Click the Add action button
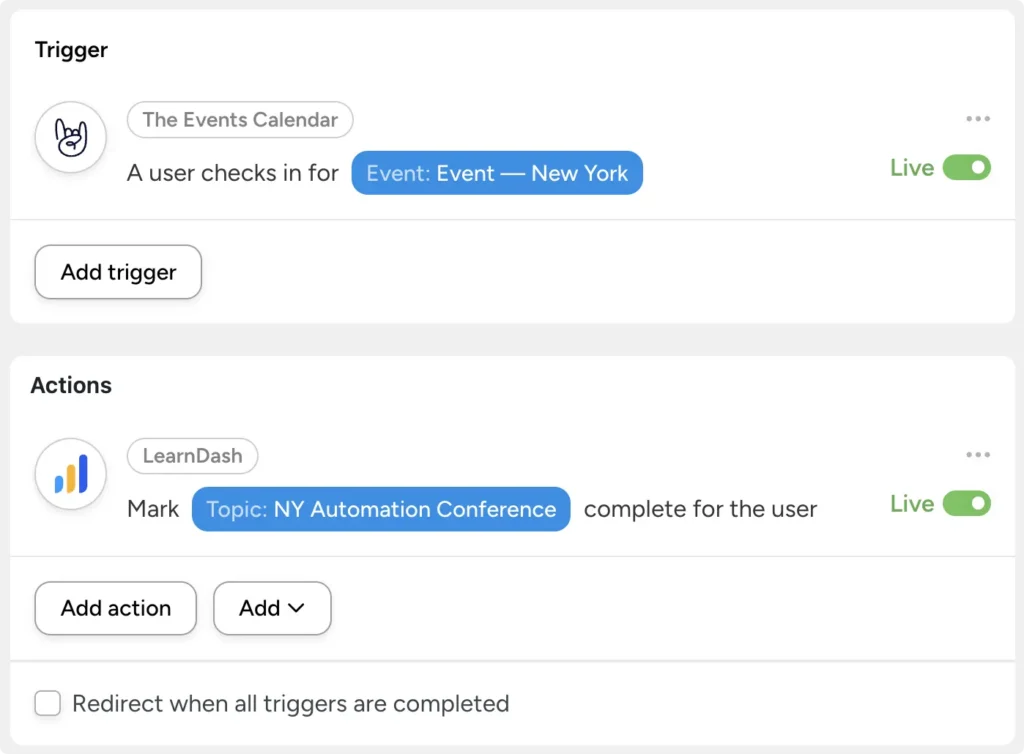The width and height of the screenshot is (1024, 754). click(x=116, y=608)
